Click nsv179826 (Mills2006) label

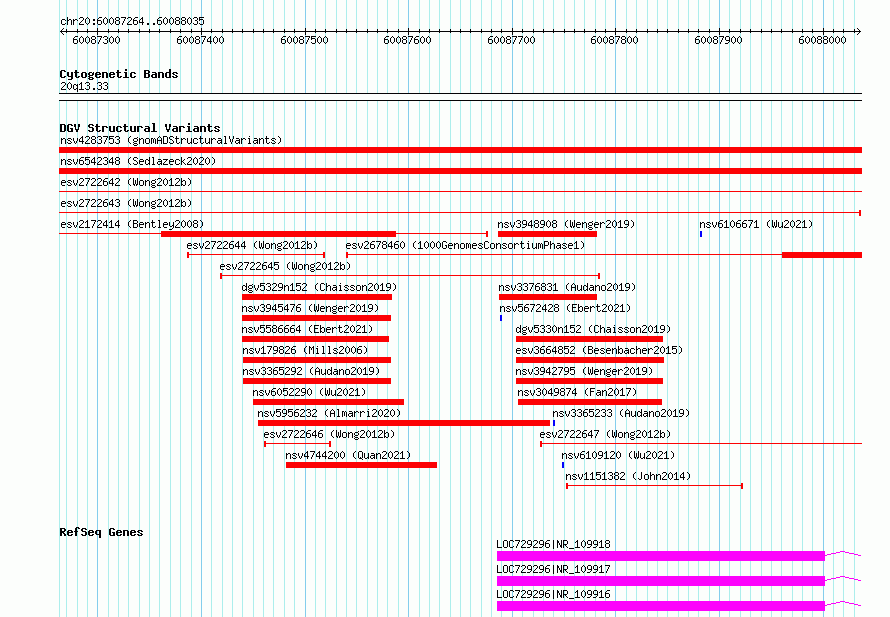305,350
